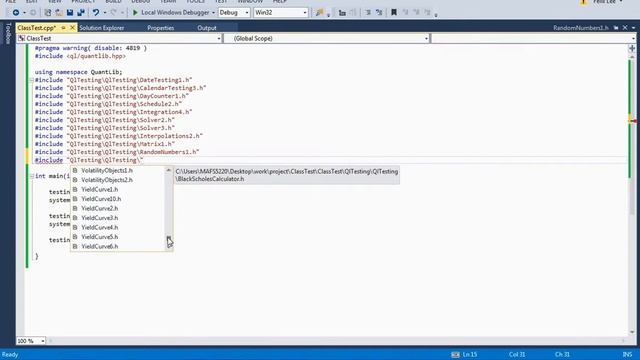Click the autocomplete list up arrow
Screen dimensions: 640x360
click(x=169, y=170)
